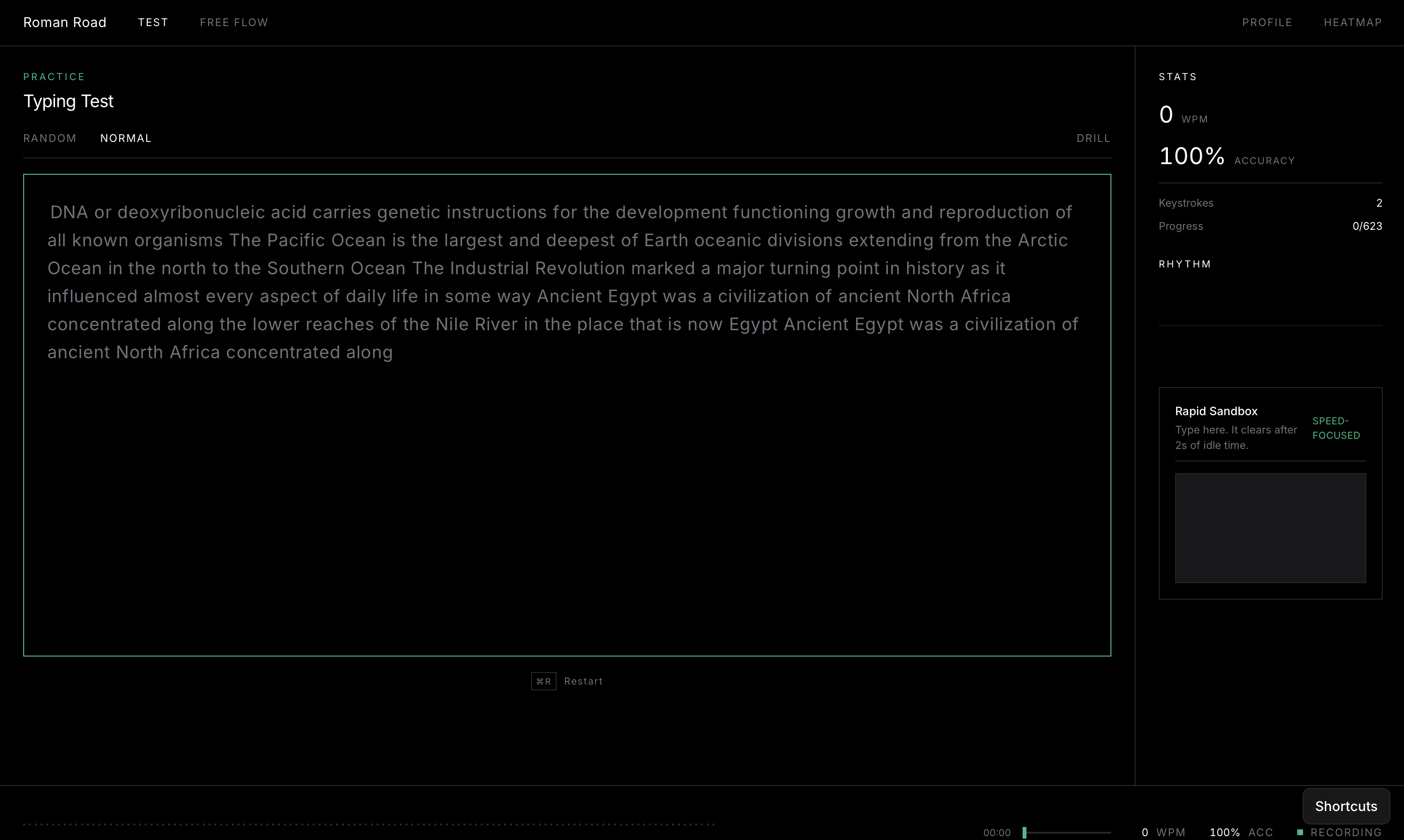1404x840 pixels.
Task: Open the FREE FLOW tab
Action: click(x=234, y=22)
